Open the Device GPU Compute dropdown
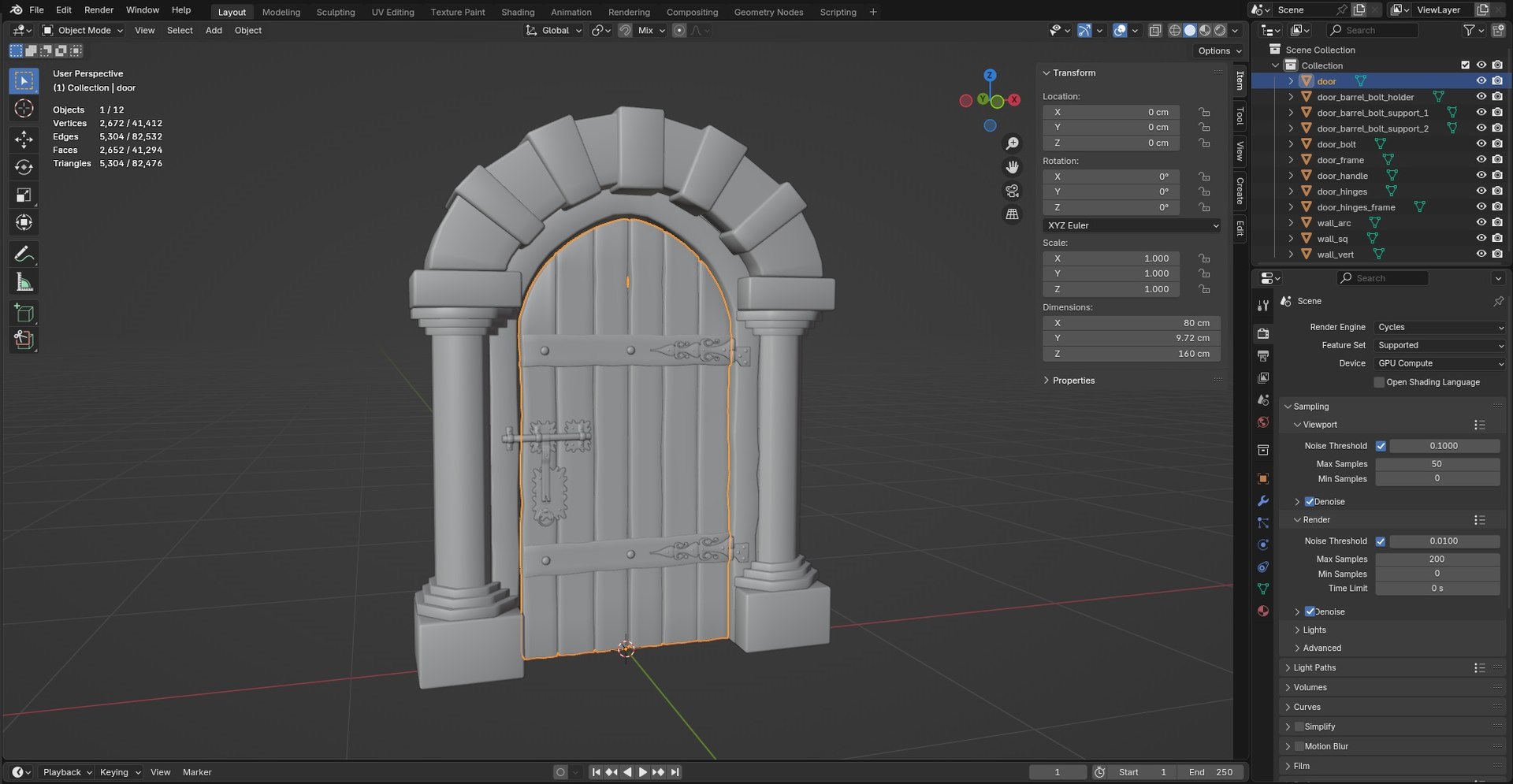The width and height of the screenshot is (1513, 784). click(1440, 363)
